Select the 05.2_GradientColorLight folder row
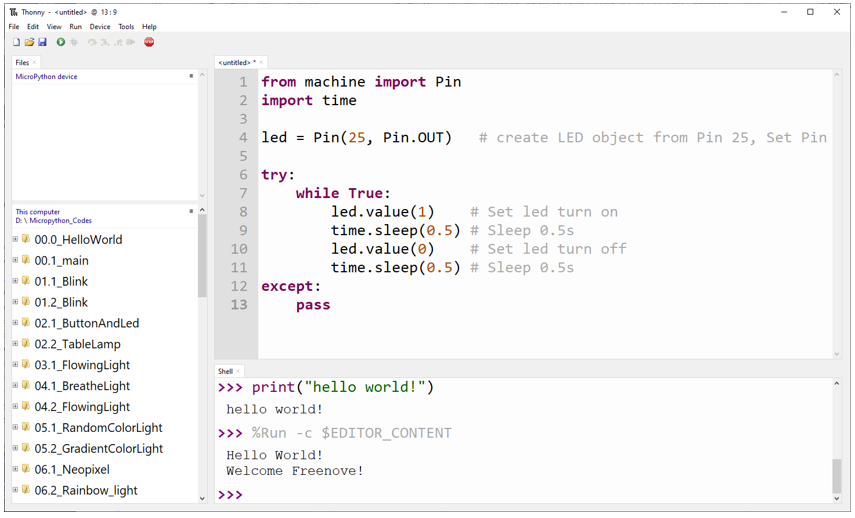855x518 pixels. [105, 448]
